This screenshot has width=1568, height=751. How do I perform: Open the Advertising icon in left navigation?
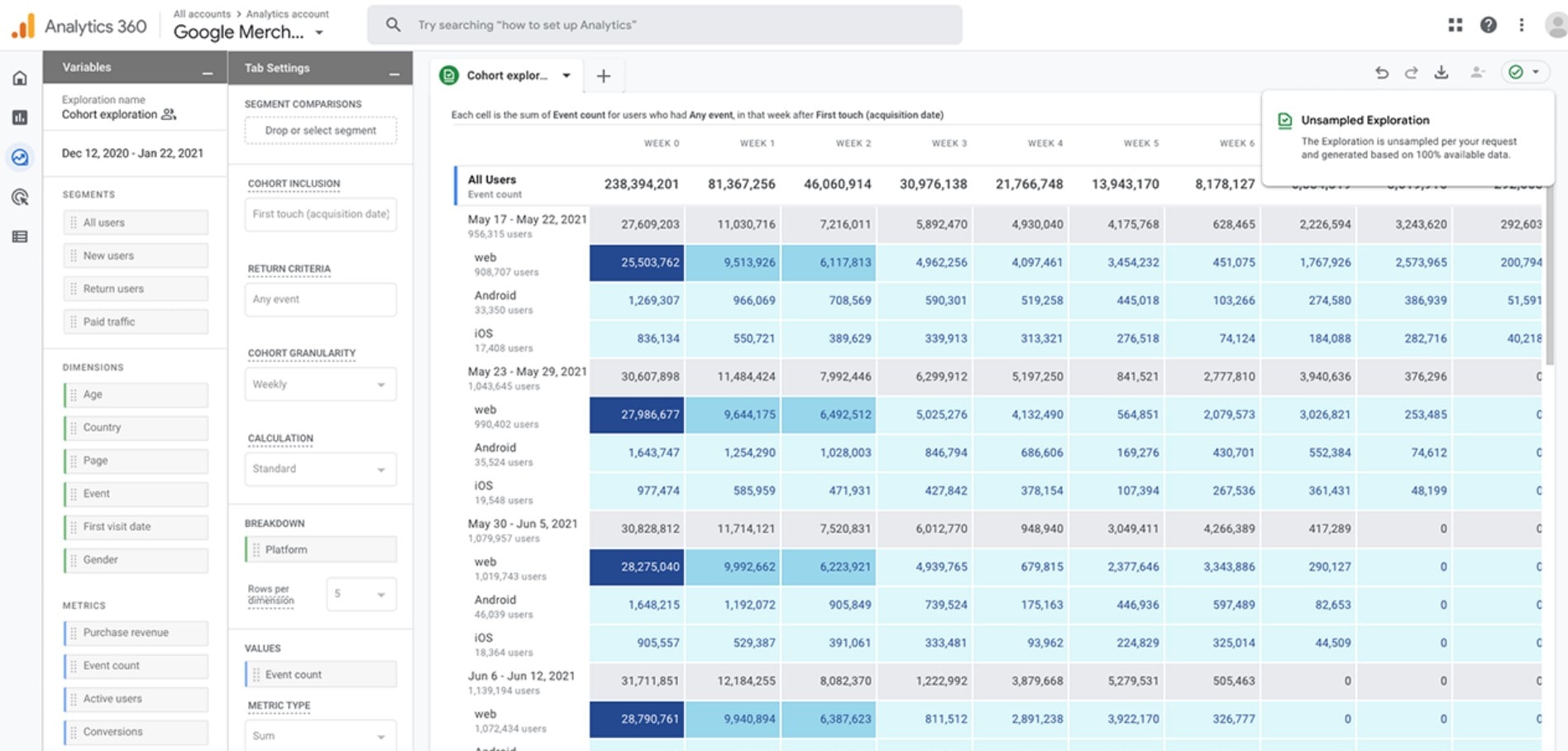20,196
